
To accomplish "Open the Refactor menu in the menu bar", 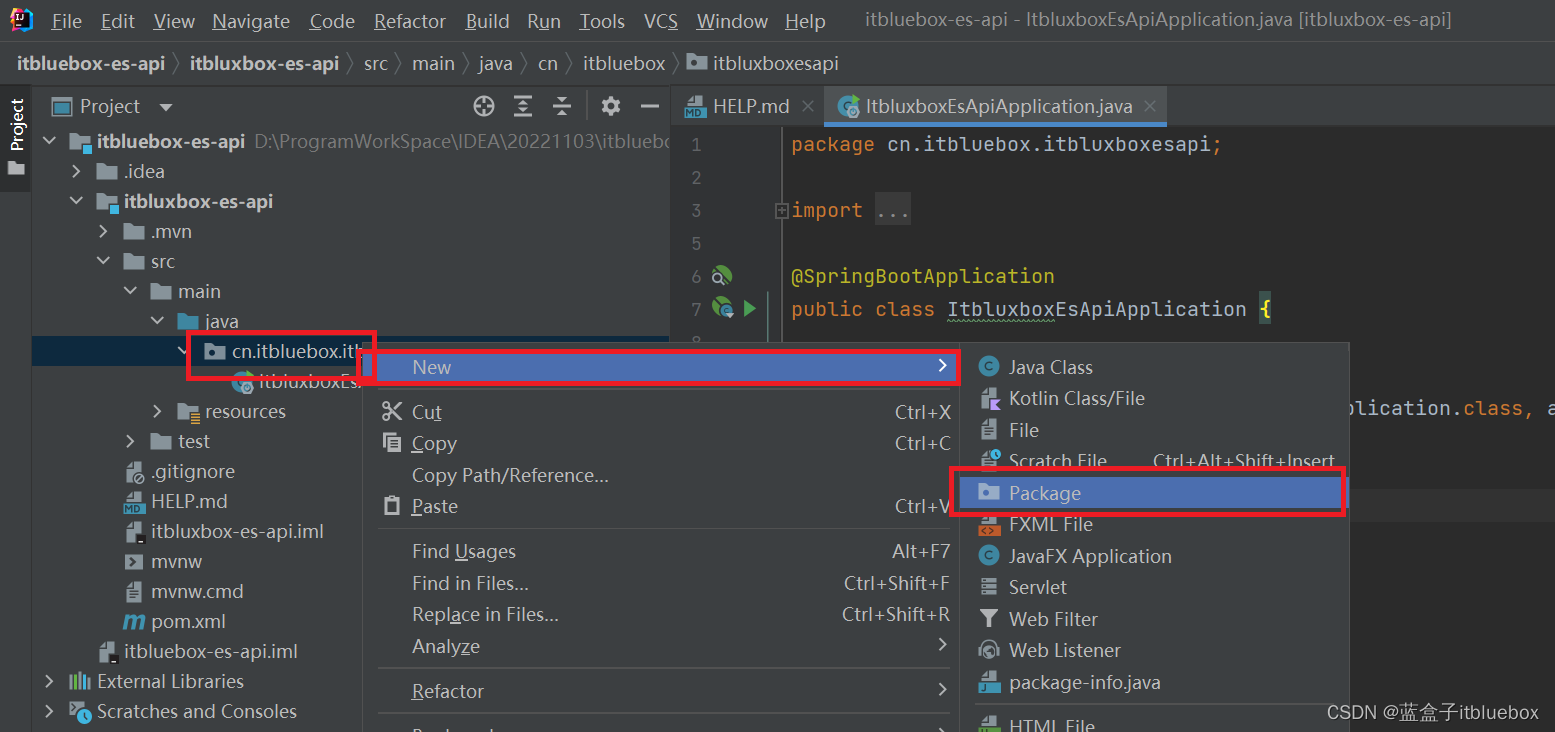I will [410, 21].
